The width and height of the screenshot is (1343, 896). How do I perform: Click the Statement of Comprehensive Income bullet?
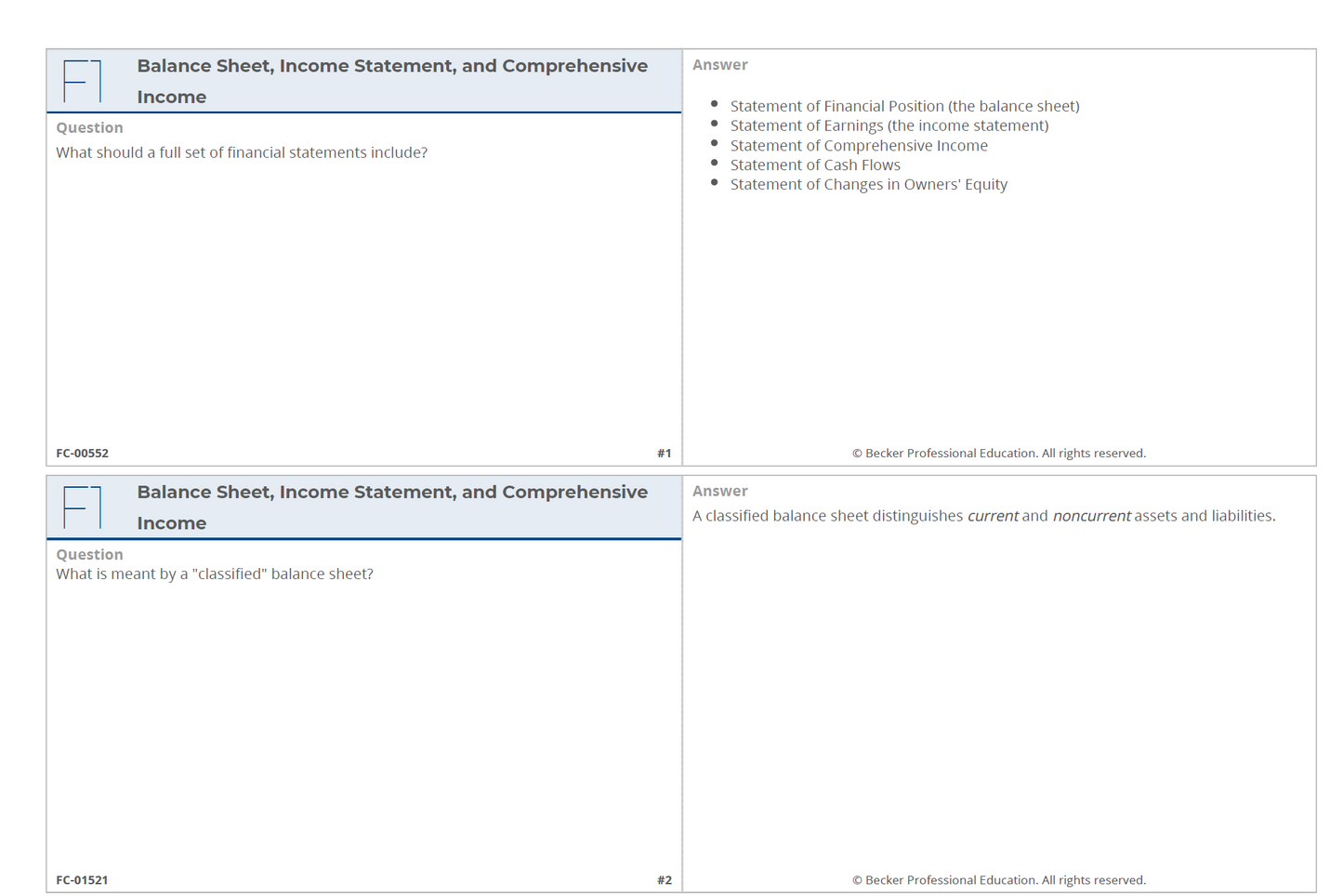point(858,146)
